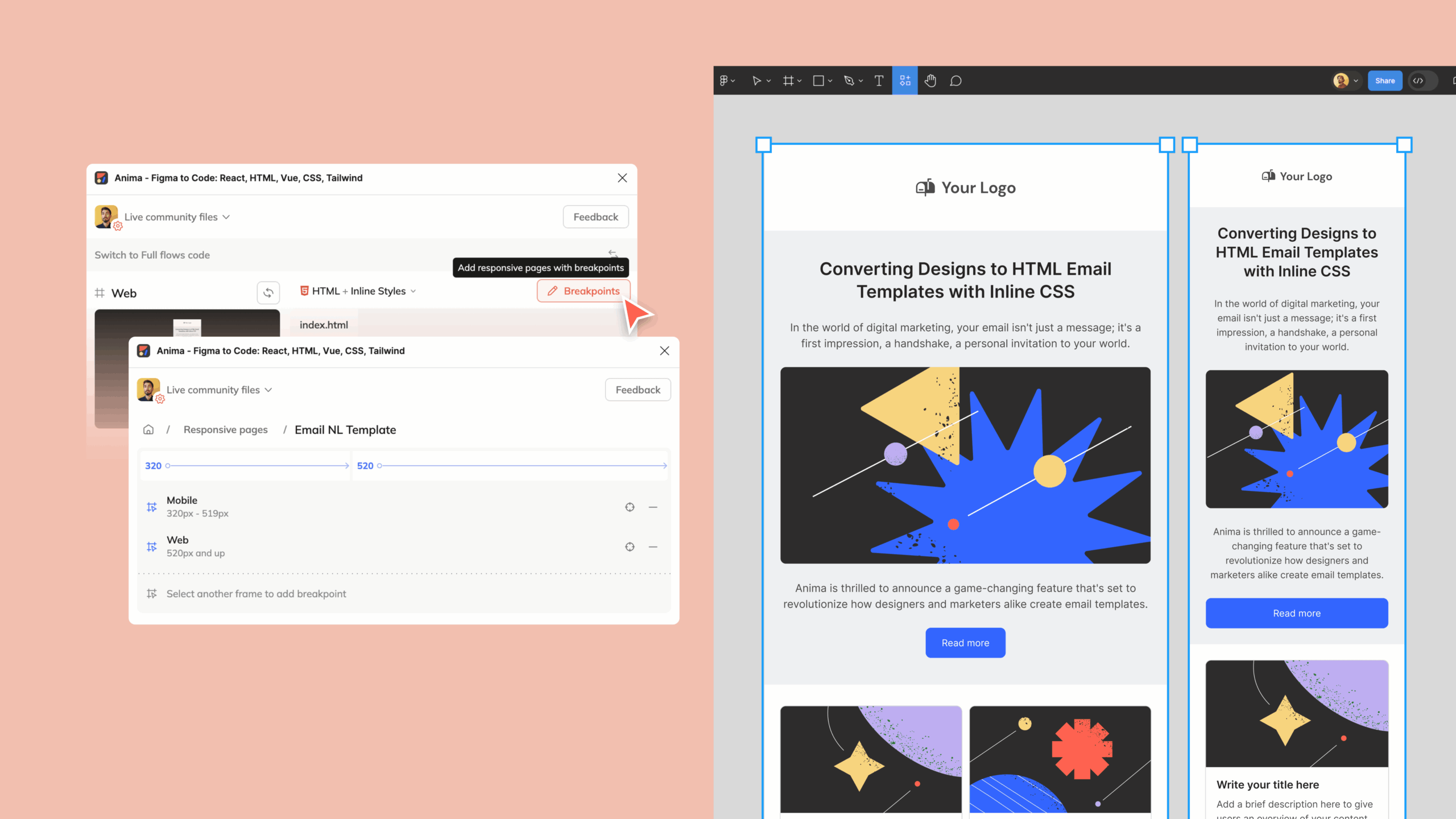Image resolution: width=1456 pixels, height=819 pixels.
Task: Click the Component/Grid tool icon
Action: tap(904, 80)
